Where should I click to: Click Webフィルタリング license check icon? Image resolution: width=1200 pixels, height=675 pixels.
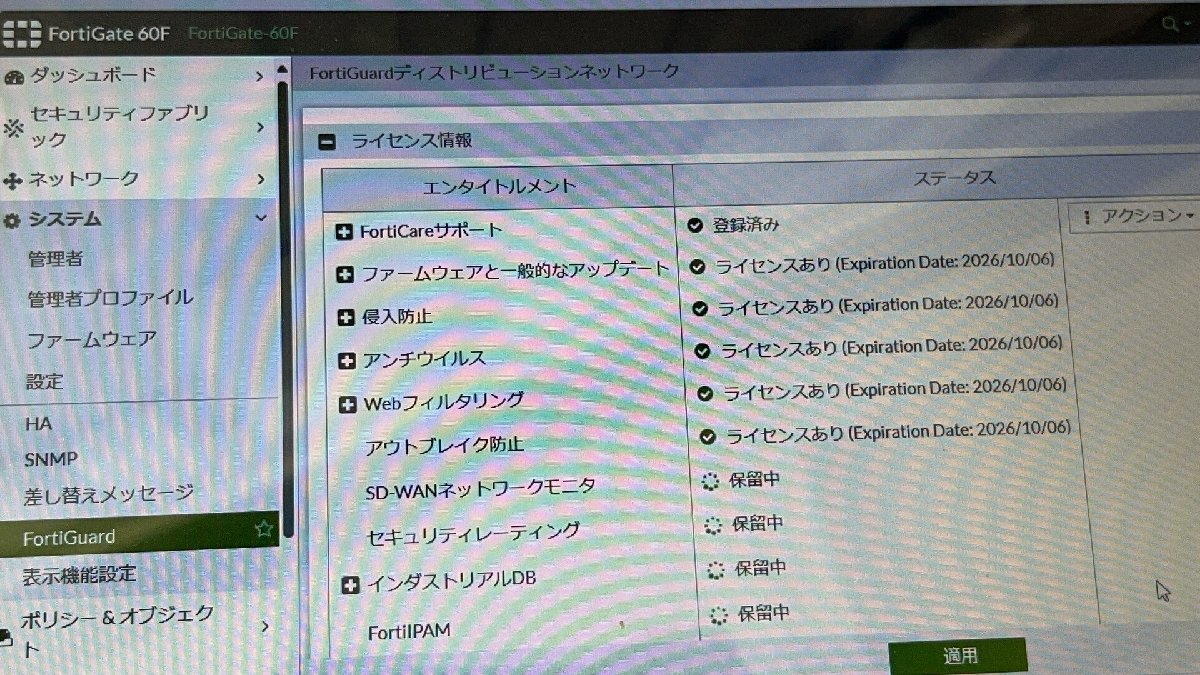click(705, 393)
